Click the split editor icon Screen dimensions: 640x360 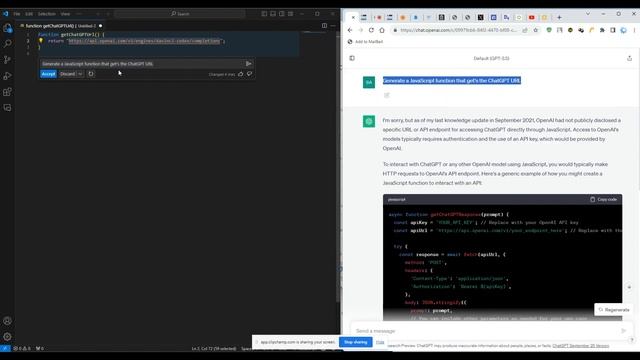point(324,26)
